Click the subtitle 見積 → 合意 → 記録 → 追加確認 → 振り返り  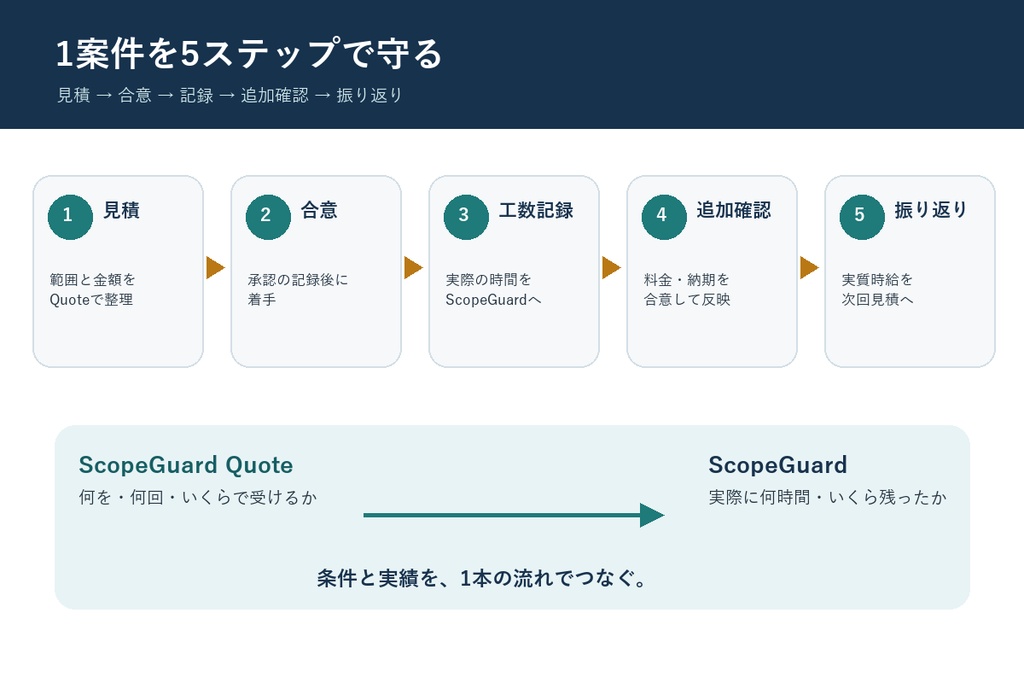230,95
